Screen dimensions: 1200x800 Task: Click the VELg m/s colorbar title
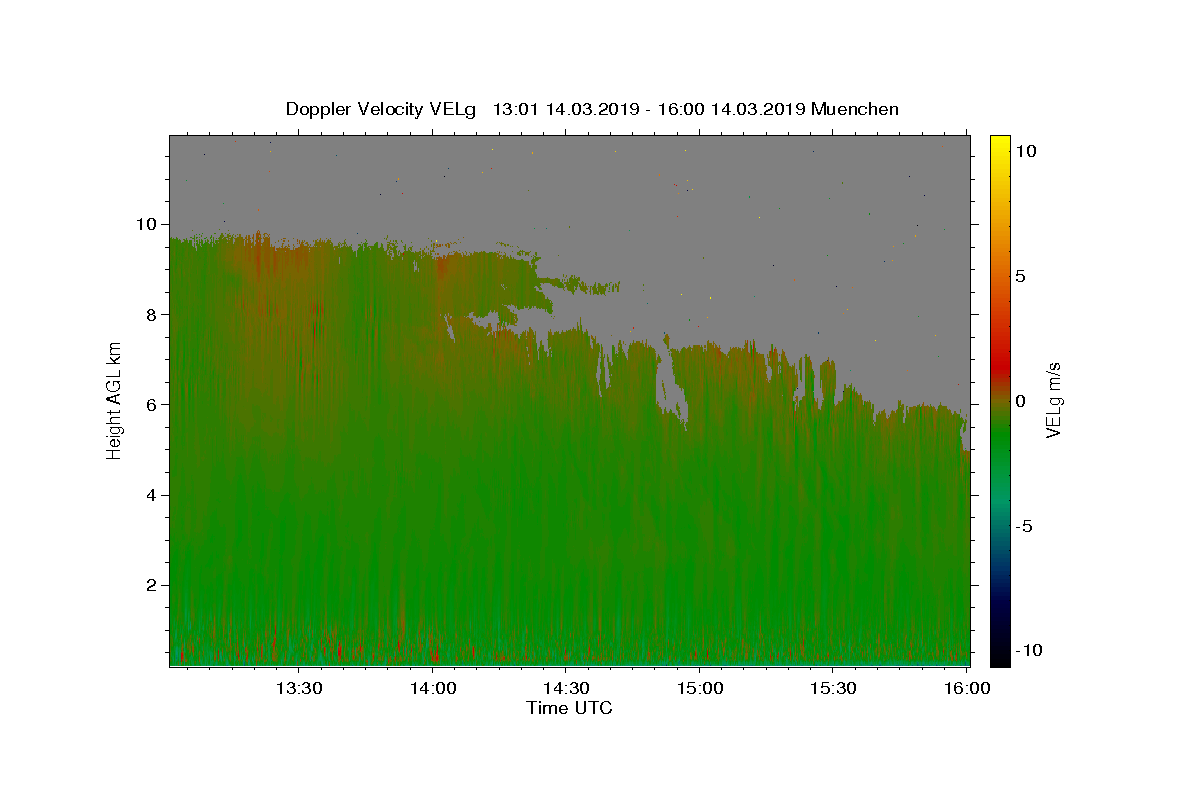[x=1054, y=400]
